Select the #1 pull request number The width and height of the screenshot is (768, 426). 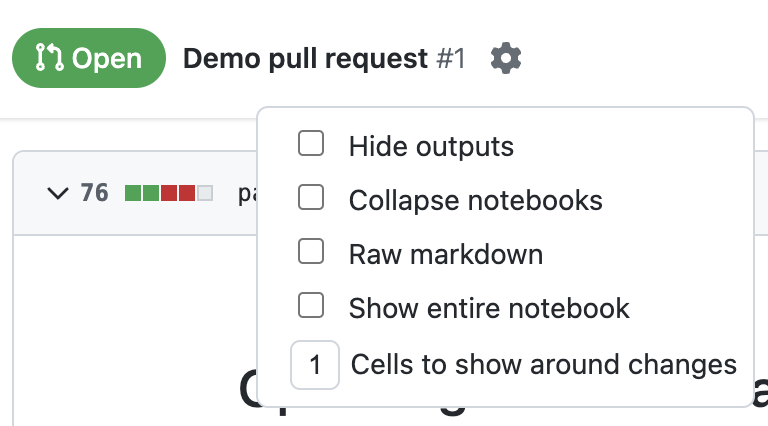coord(451,59)
